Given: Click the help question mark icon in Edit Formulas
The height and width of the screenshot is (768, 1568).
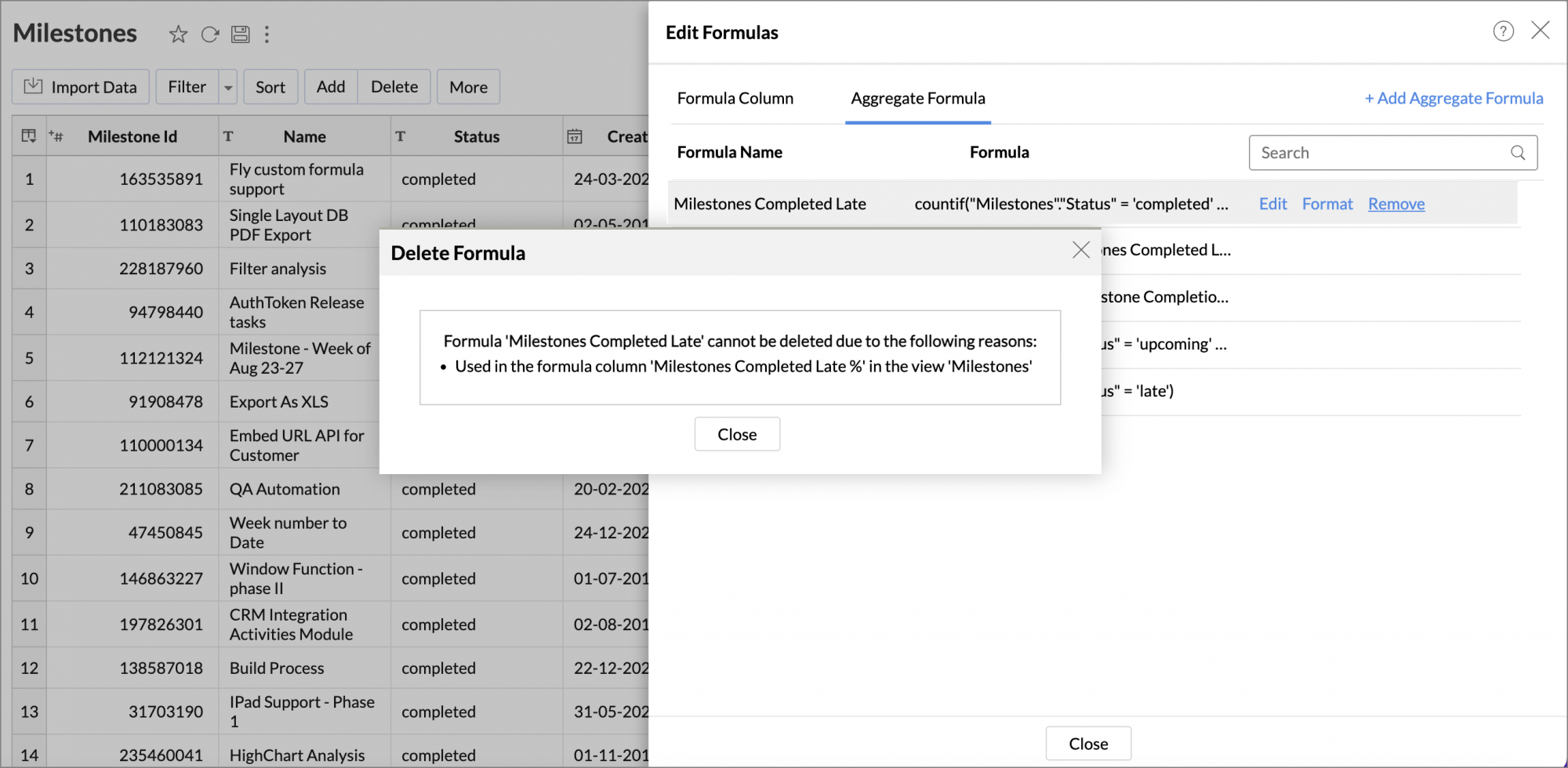Looking at the screenshot, I should point(1502,31).
